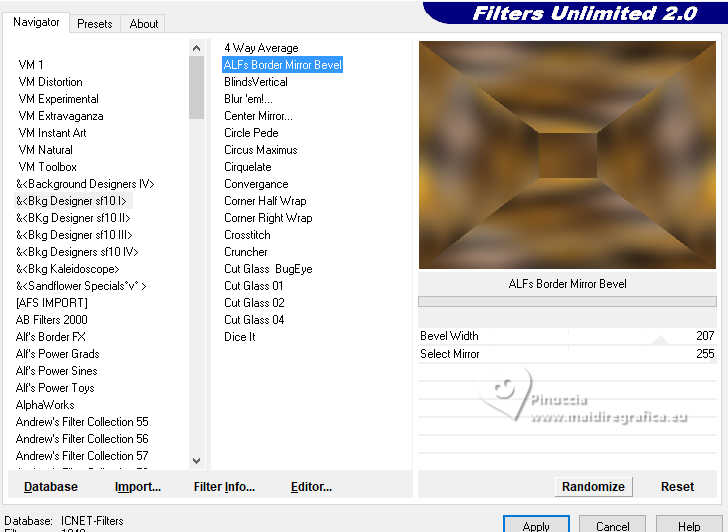Choose ALFs Border Mirror Bevel filter
The height and width of the screenshot is (532, 728).
coord(283,65)
